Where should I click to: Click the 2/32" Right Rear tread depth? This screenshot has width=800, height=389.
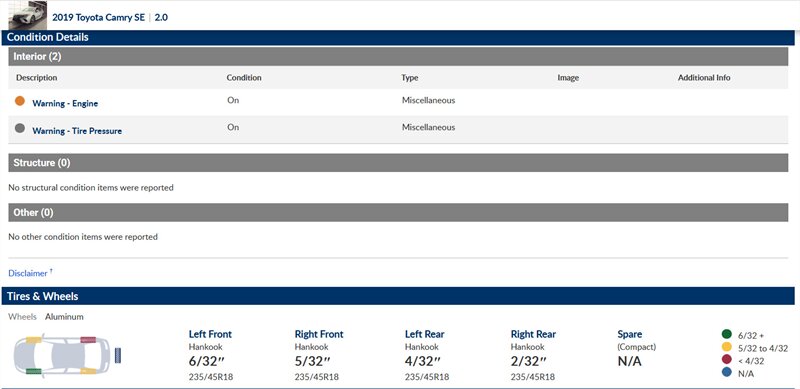(529, 361)
